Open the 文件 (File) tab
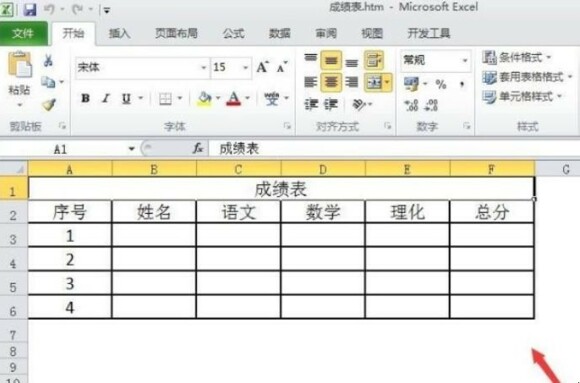This screenshot has width=580, height=383. [x=23, y=34]
